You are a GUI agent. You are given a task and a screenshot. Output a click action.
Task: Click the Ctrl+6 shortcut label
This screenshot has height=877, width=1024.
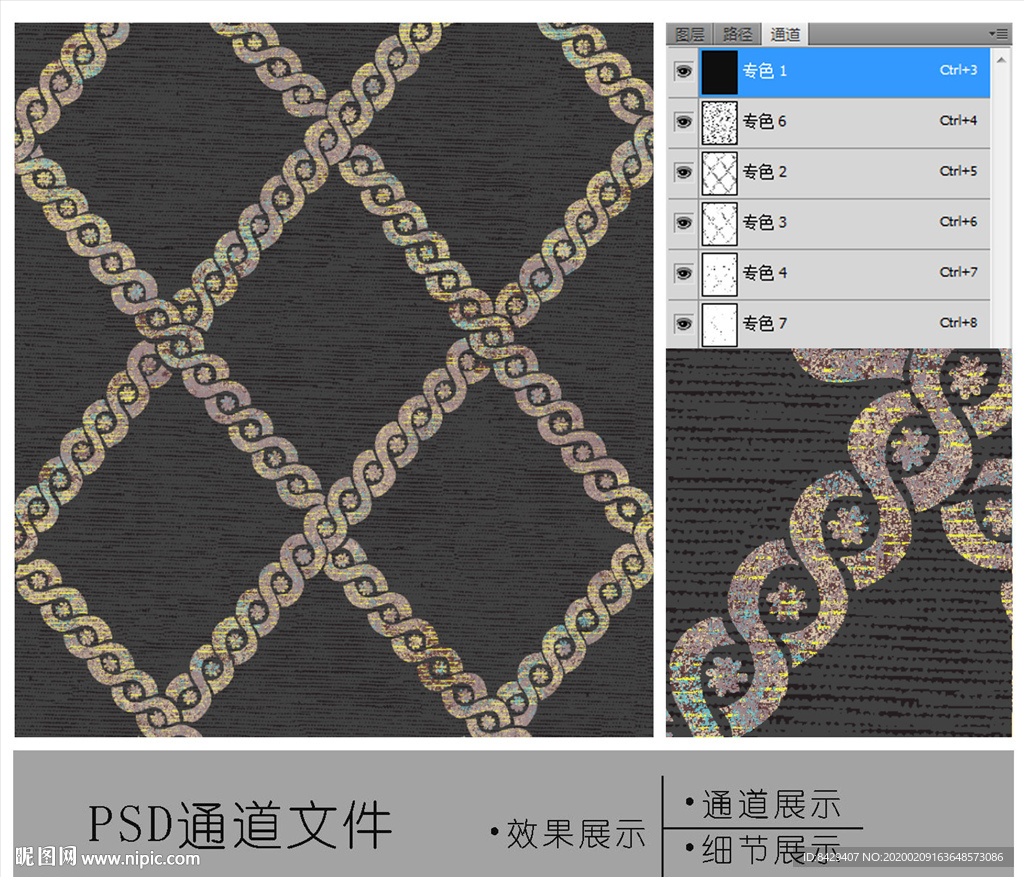coord(958,221)
